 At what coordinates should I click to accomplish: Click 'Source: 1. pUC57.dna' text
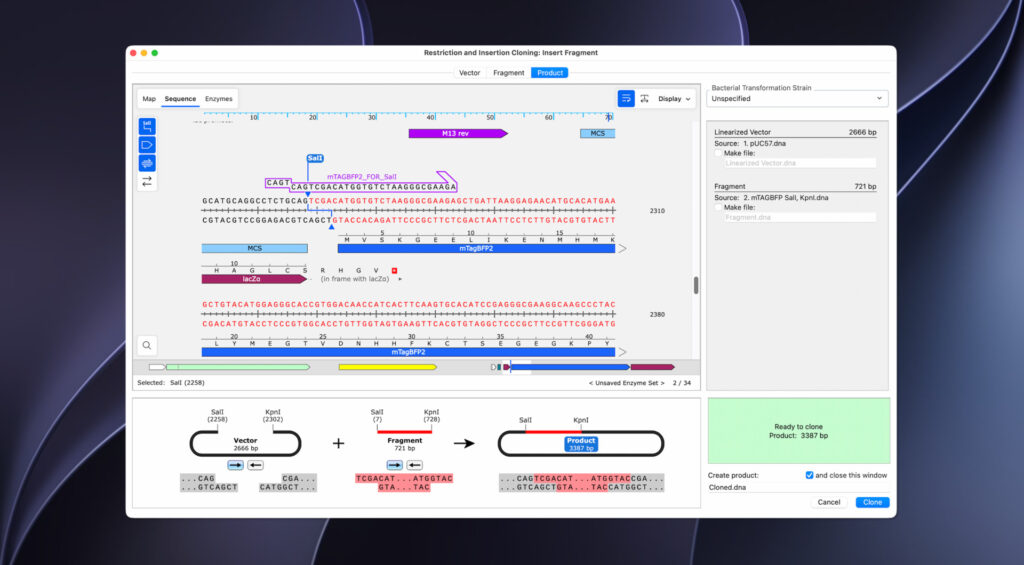pos(750,143)
